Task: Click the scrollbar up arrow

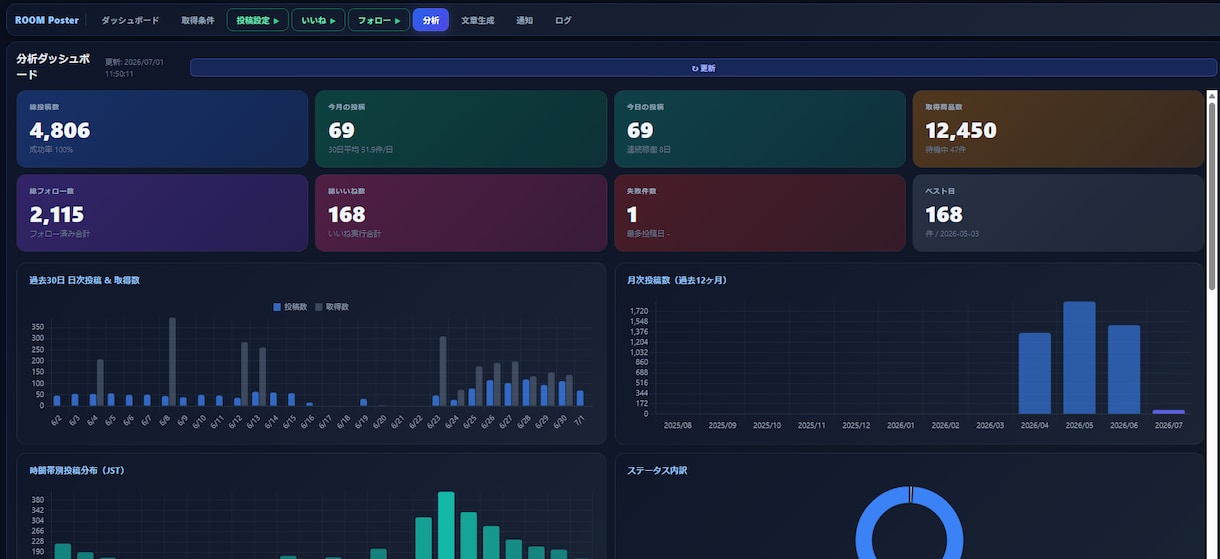Action: coord(1212,96)
